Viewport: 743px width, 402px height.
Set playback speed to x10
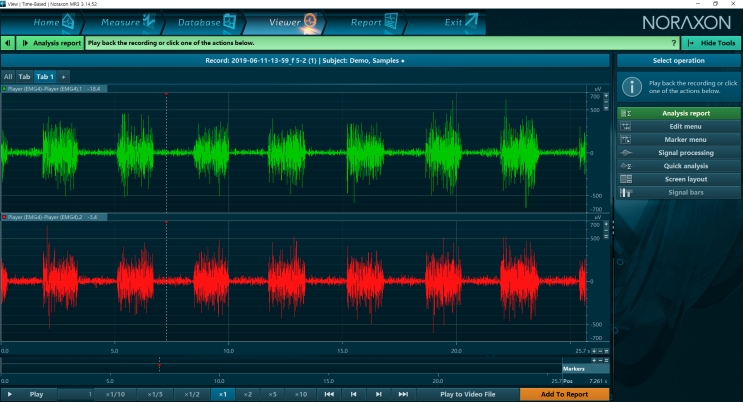click(x=300, y=394)
